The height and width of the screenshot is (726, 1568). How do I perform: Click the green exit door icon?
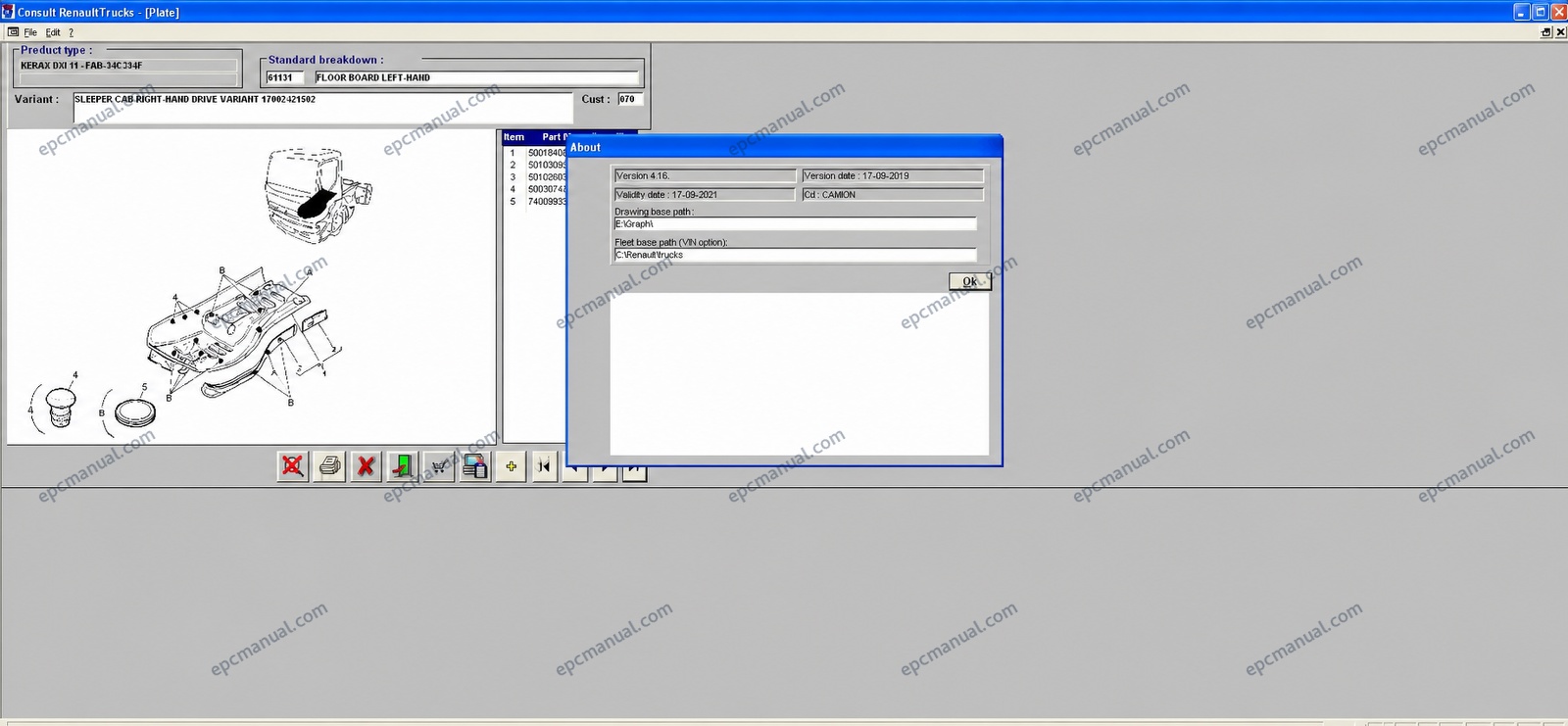(402, 466)
